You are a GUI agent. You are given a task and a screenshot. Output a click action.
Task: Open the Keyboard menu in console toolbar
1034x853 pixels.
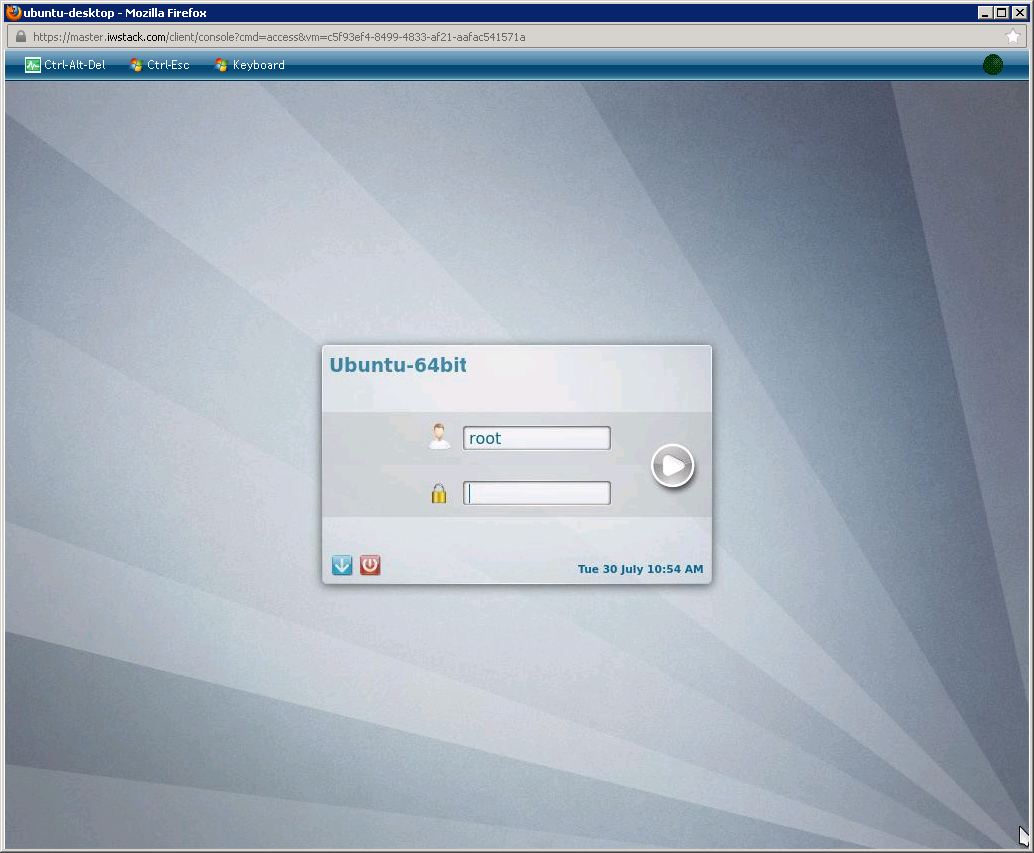pos(250,65)
